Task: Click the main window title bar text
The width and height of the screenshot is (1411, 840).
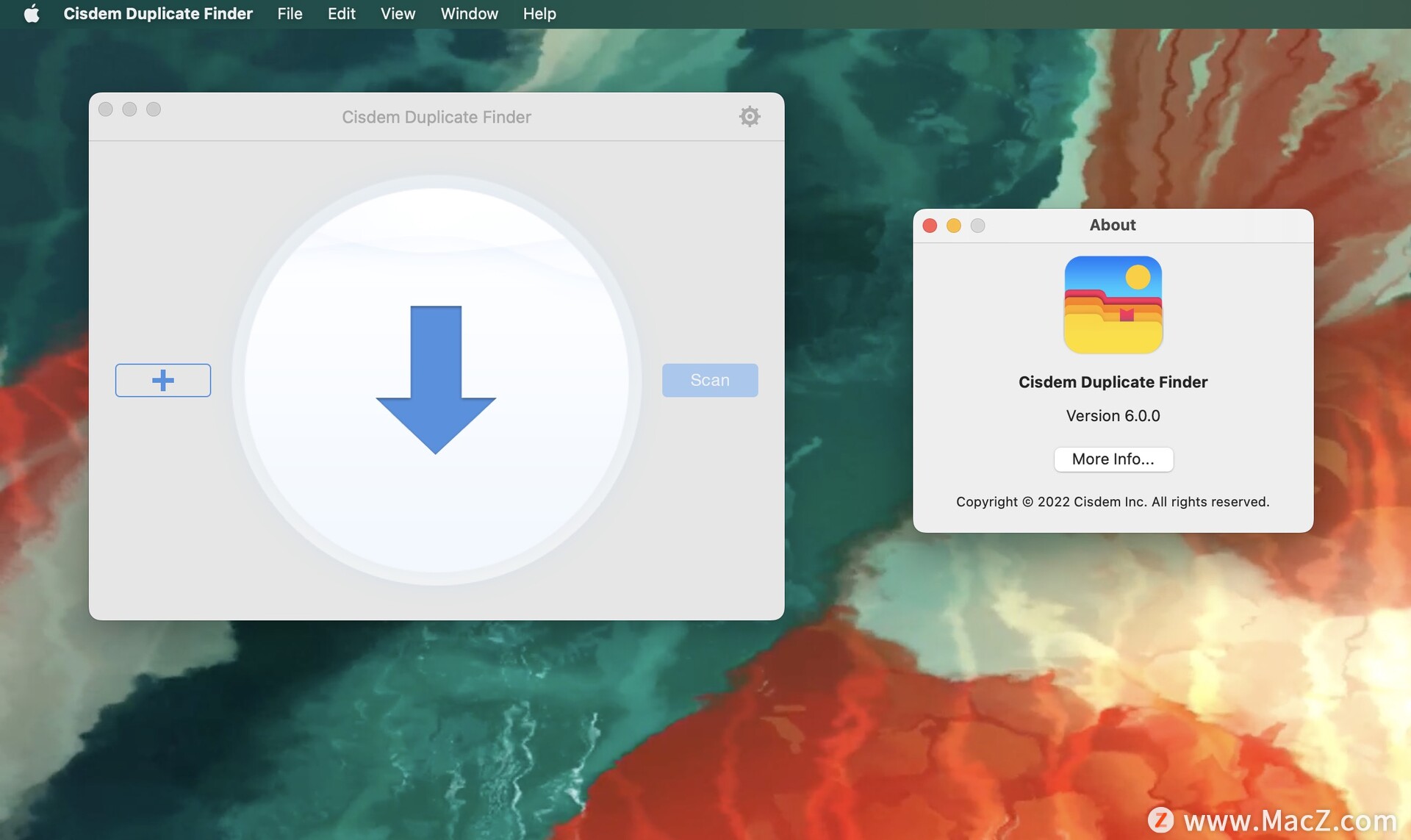Action: 436,117
